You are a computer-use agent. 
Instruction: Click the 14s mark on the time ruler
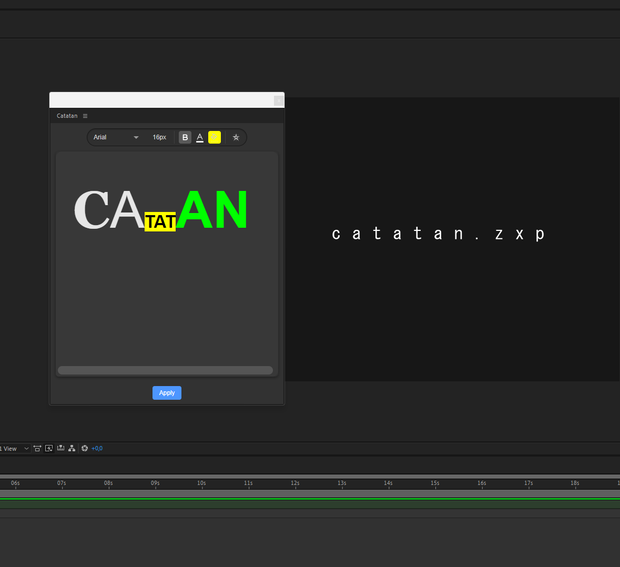(388, 483)
